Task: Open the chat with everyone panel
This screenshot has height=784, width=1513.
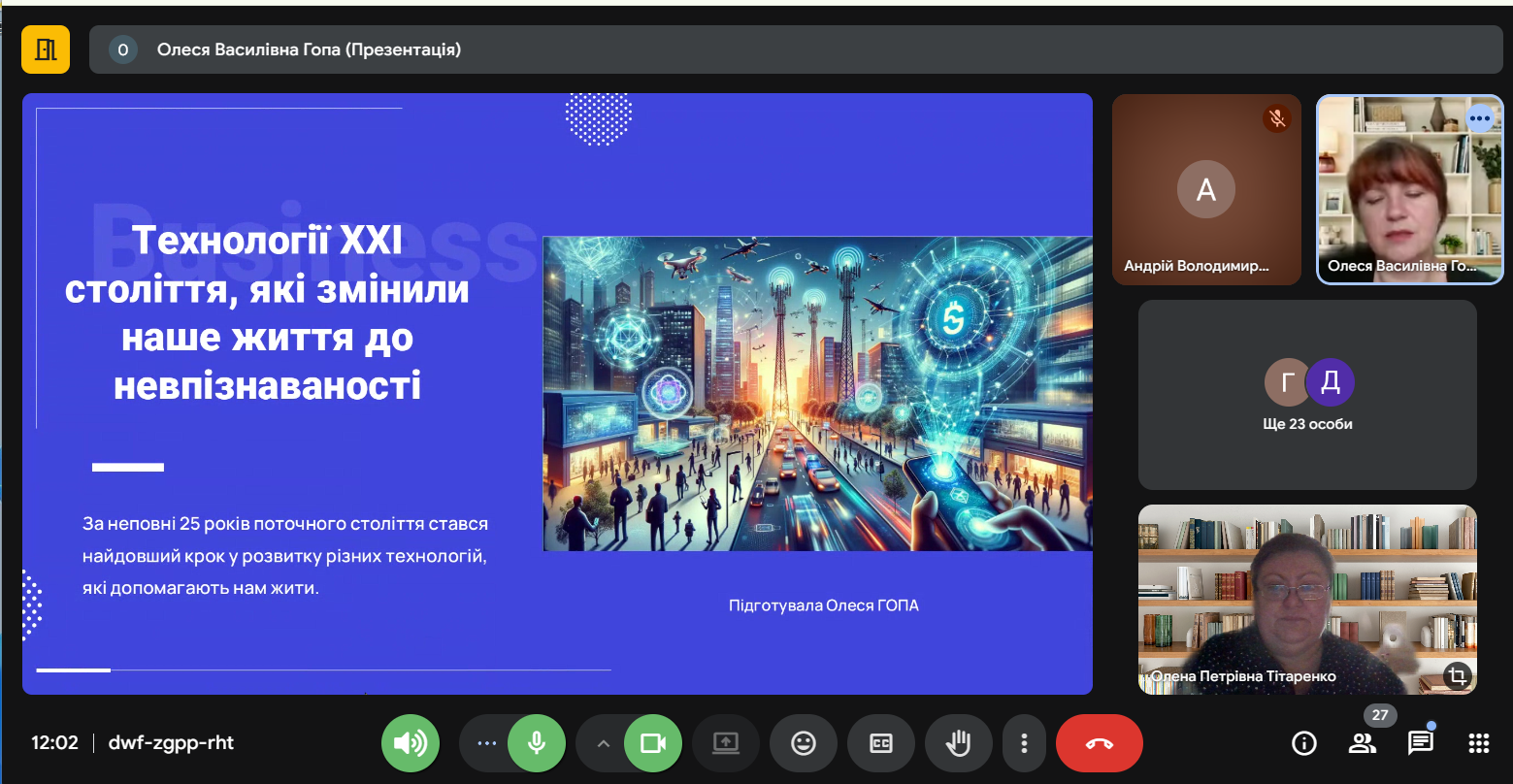Action: 1420,743
